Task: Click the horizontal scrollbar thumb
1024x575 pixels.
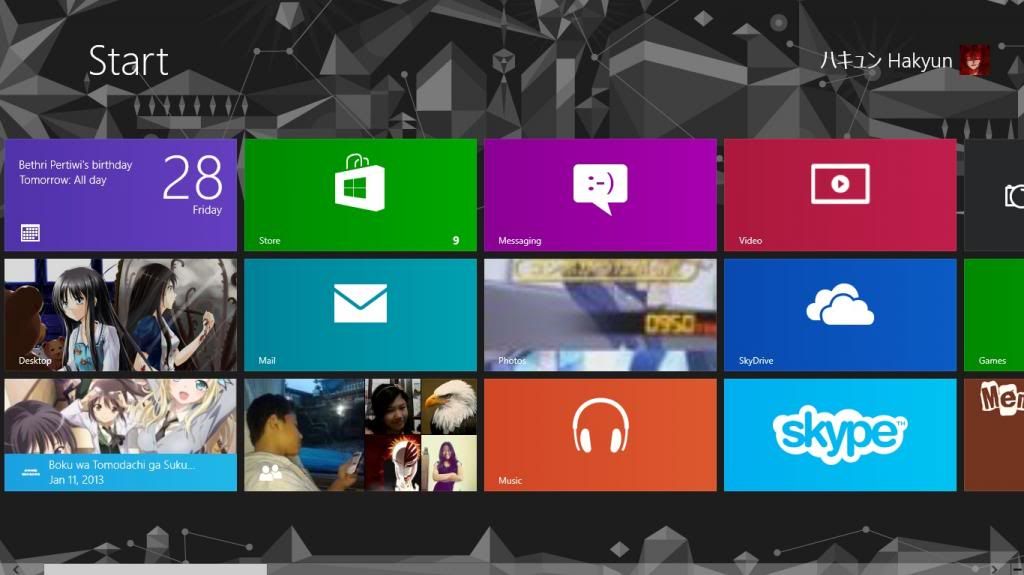Action: (155, 569)
